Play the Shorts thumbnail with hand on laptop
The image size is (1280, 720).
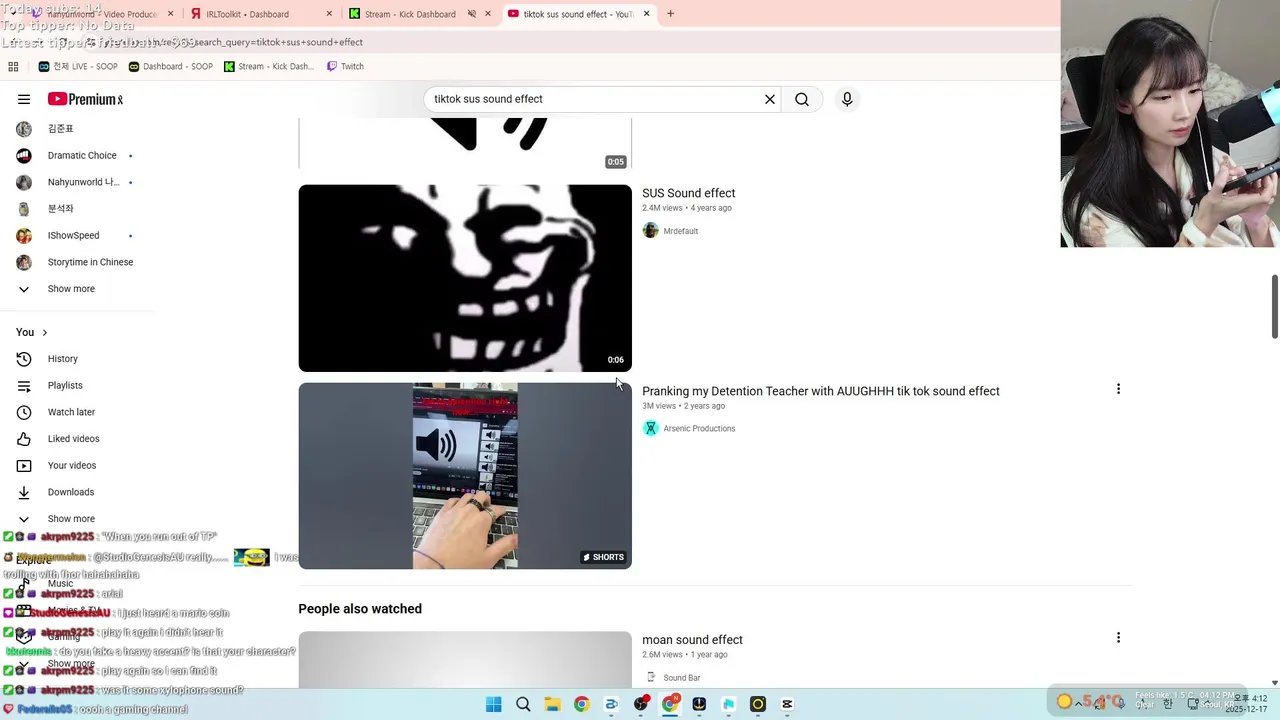[465, 476]
